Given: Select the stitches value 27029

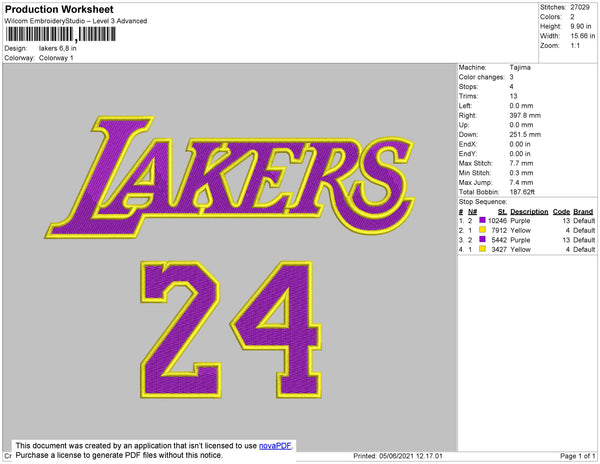Looking at the screenshot, I should tap(580, 7).
